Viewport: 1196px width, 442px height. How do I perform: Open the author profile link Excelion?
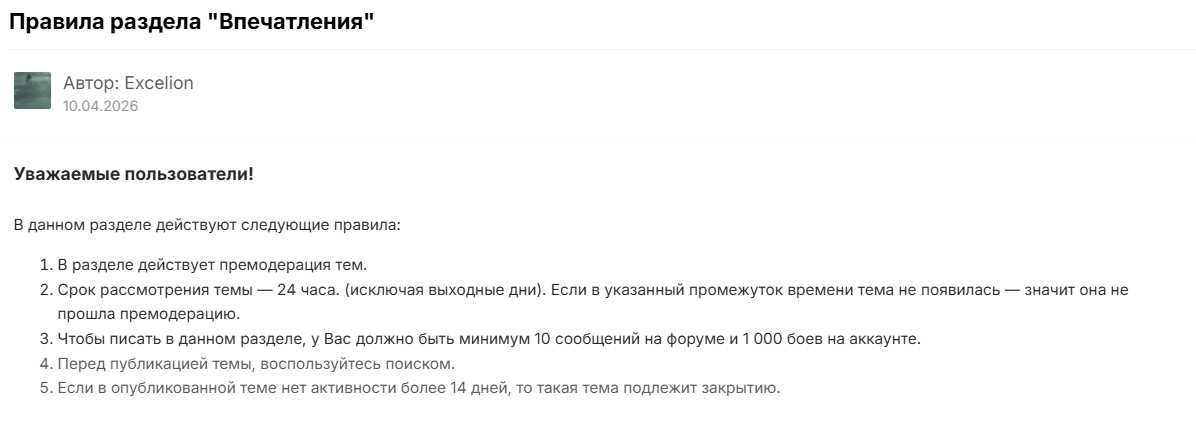[x=159, y=83]
